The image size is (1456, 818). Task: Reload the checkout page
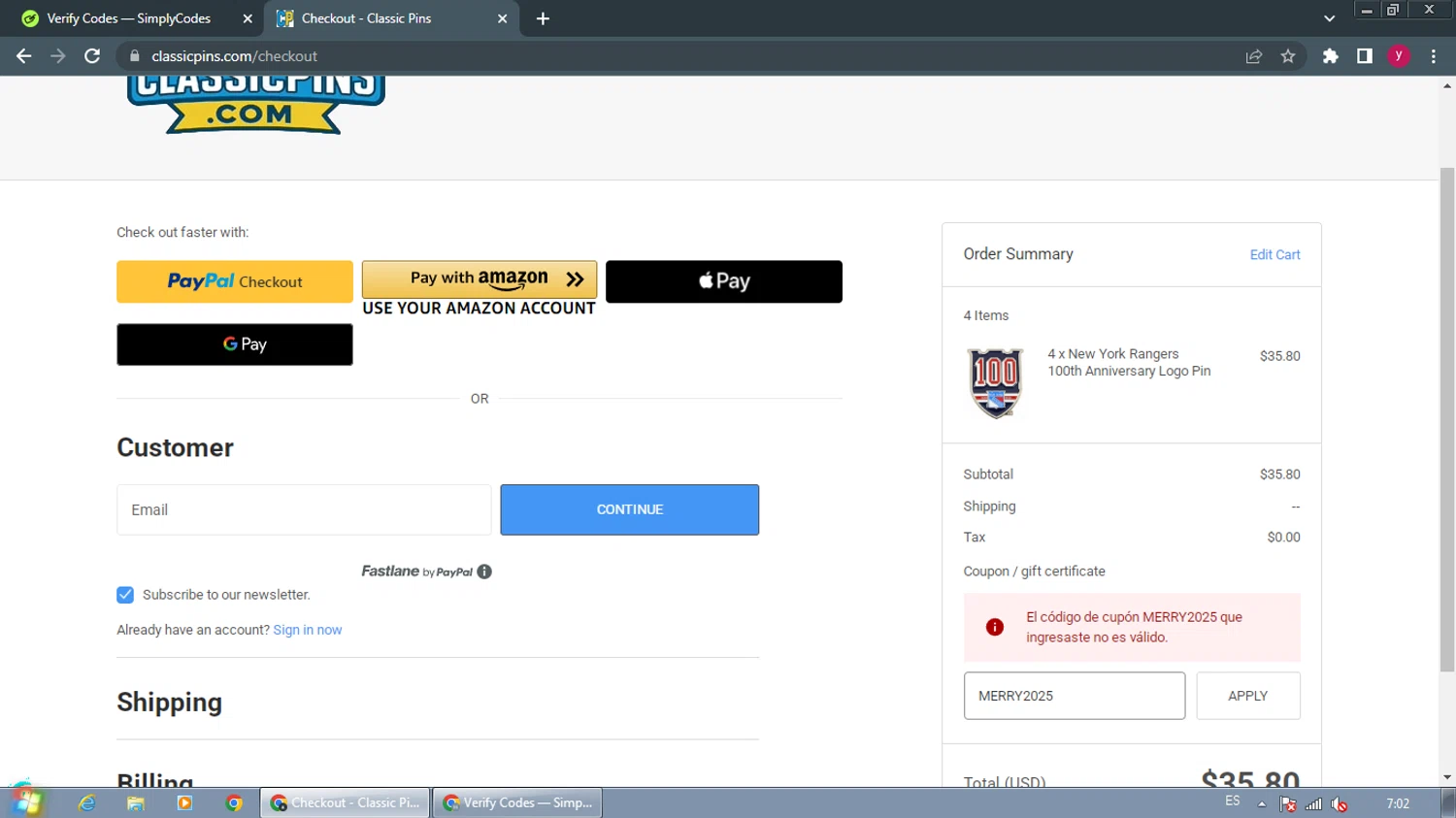92,56
